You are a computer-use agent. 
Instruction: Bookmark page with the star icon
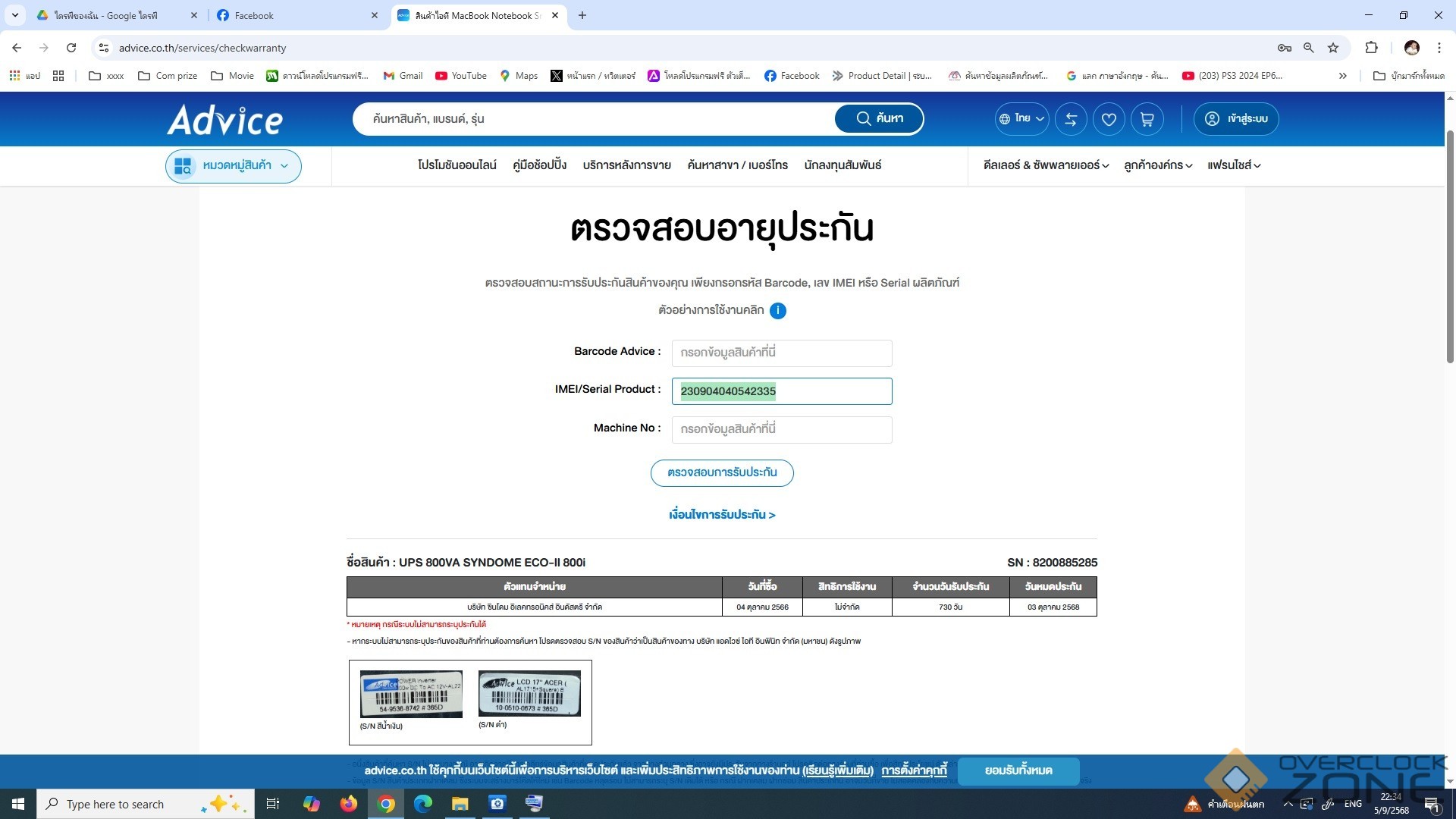tap(1333, 48)
